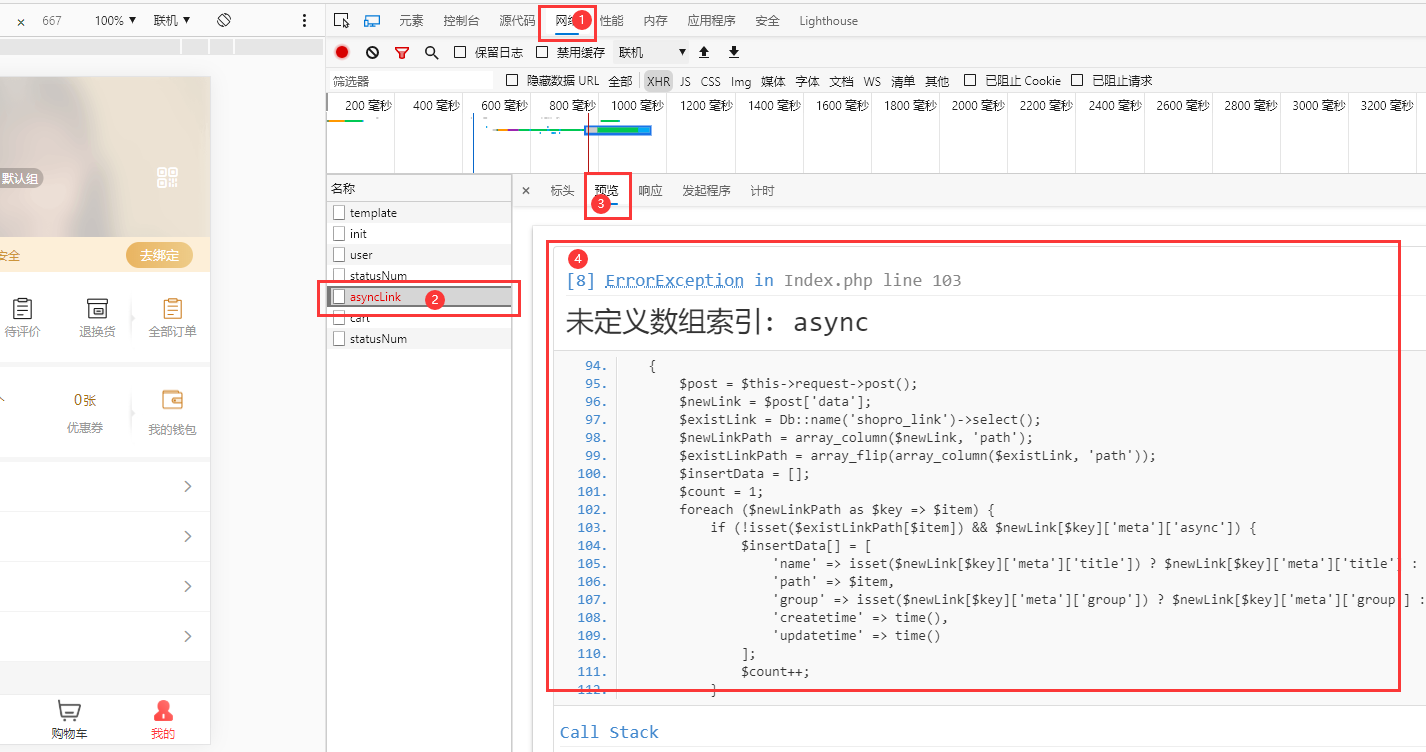This screenshot has height=752, width=1426.
Task: Open the device toolbar three-dot menu
Action: point(305,20)
